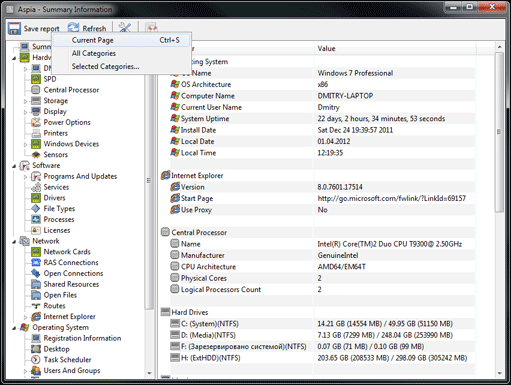Click the Internet Explorer Start Page URL
The image size is (511, 385).
click(x=391, y=198)
